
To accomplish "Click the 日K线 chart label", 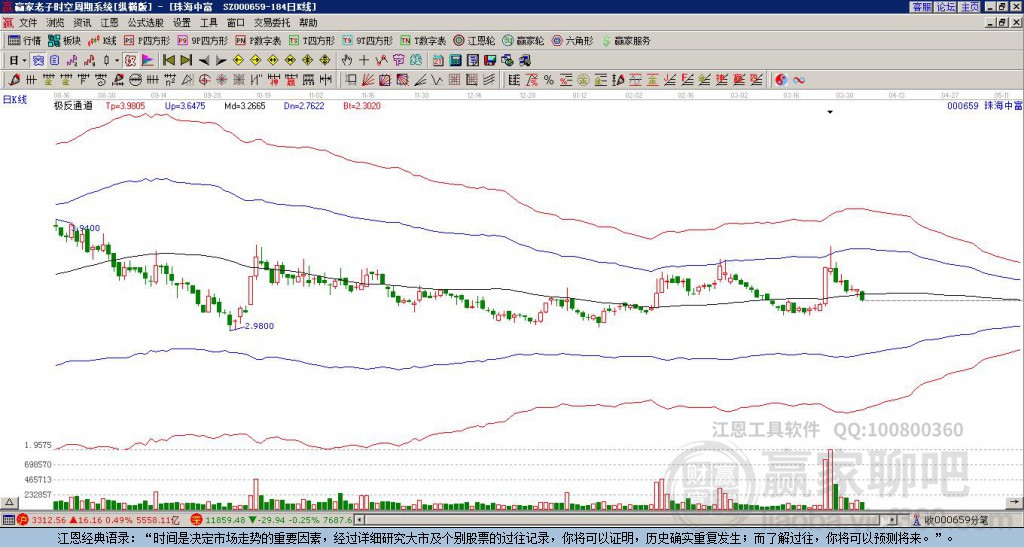I will tap(15, 99).
